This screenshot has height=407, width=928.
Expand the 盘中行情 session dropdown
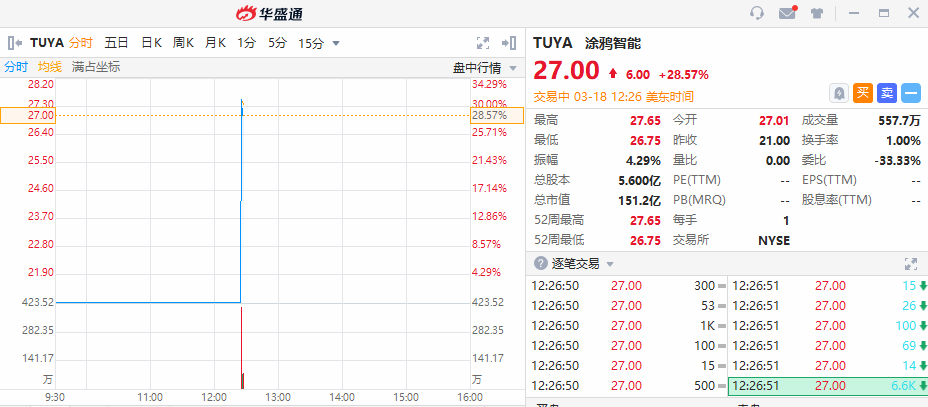513,67
